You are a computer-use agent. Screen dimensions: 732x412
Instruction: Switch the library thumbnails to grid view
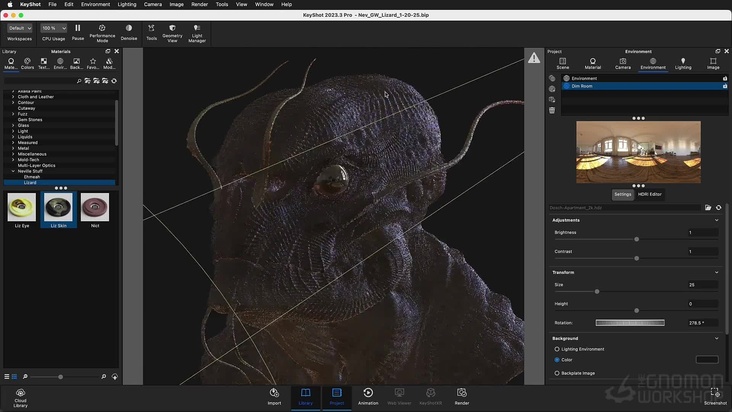coord(14,377)
